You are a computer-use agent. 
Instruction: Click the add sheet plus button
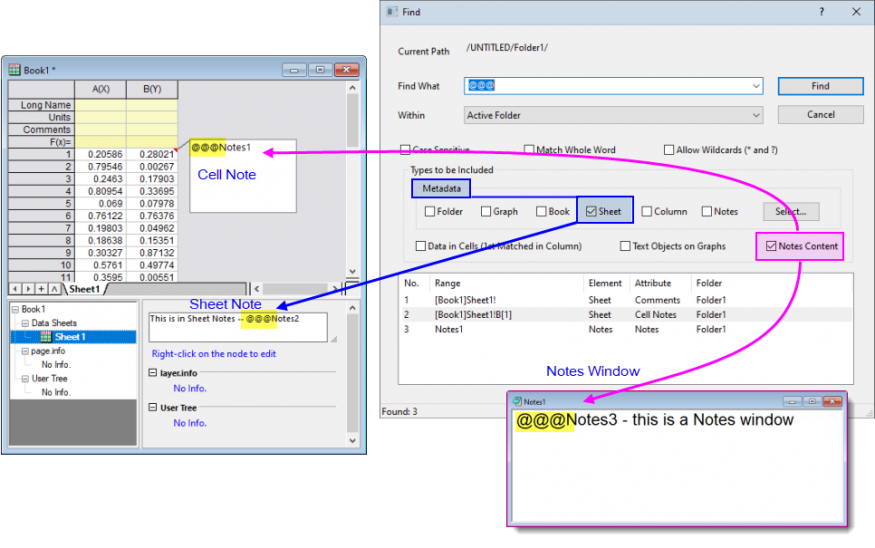pyautogui.click(x=41, y=289)
